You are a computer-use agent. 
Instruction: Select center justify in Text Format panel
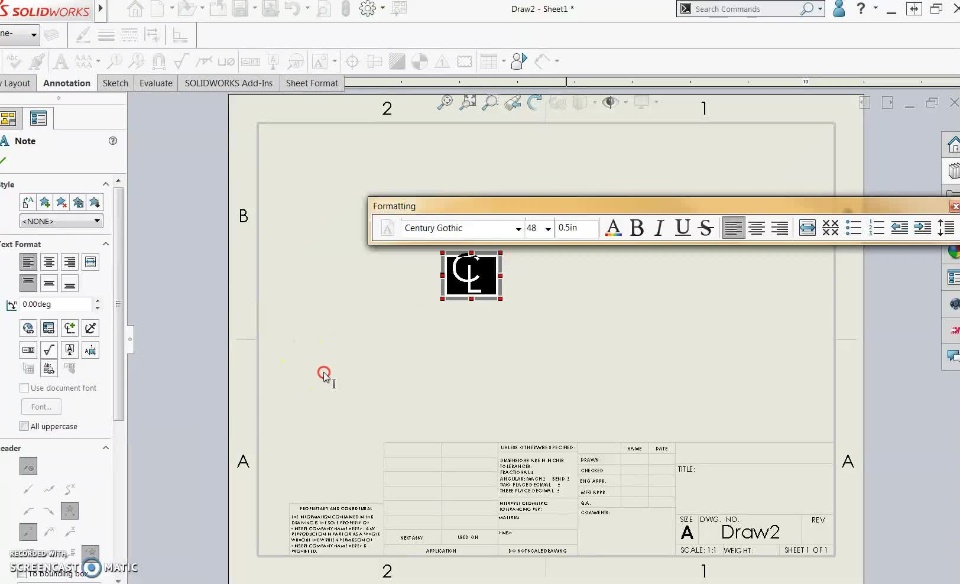tap(49, 262)
